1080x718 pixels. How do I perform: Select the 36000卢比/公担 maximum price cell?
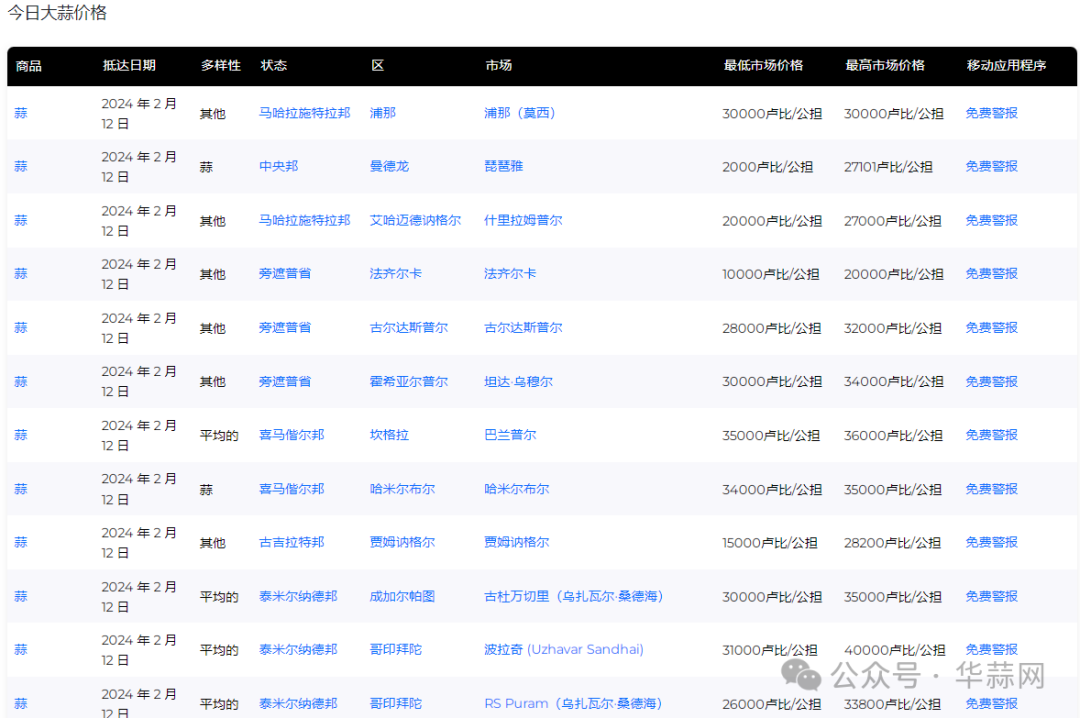893,435
